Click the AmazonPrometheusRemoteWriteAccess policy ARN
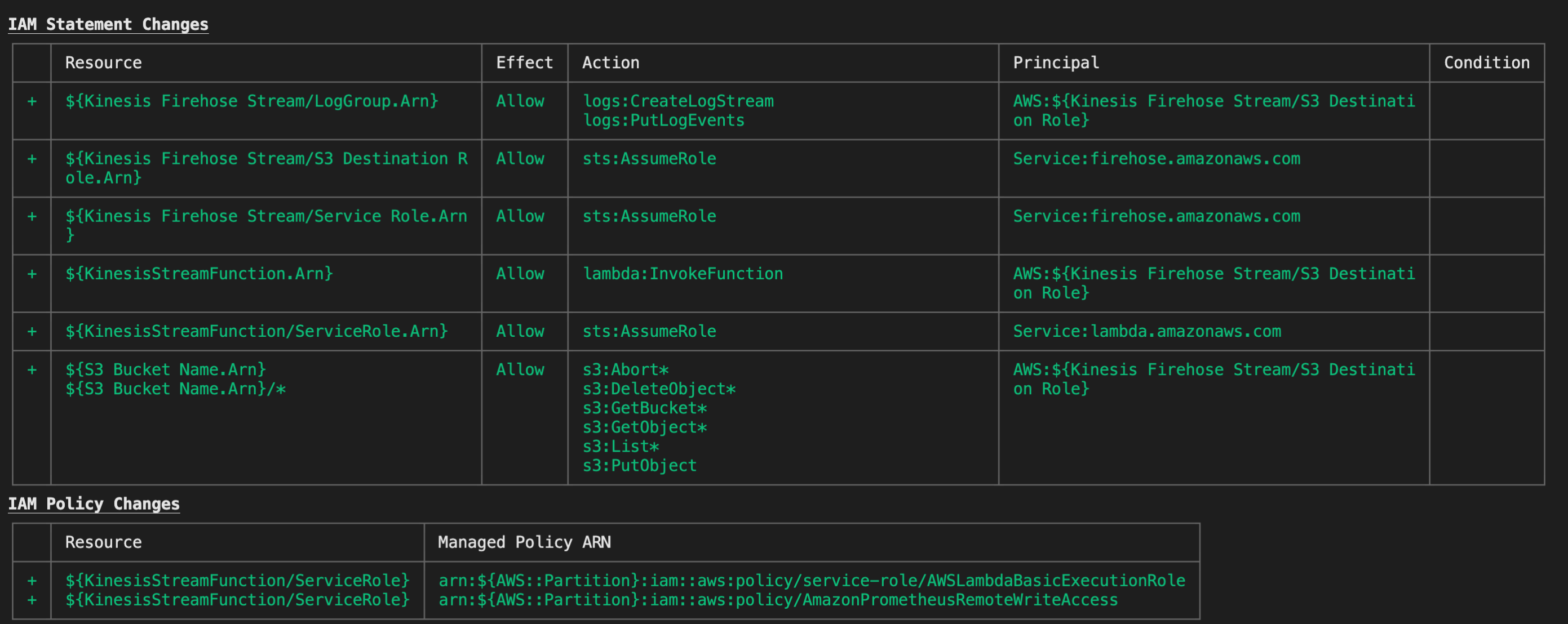Screen dimensions: 1568x624 point(778,600)
